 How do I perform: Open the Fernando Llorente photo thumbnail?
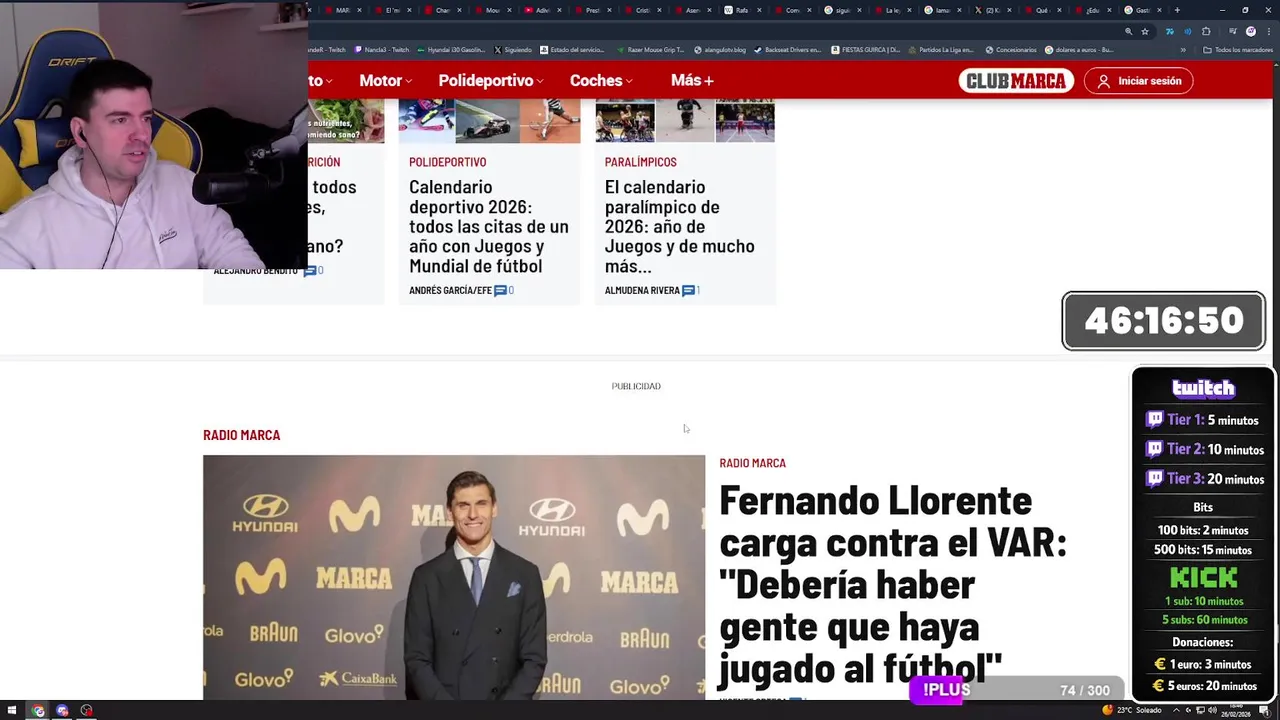click(x=454, y=577)
